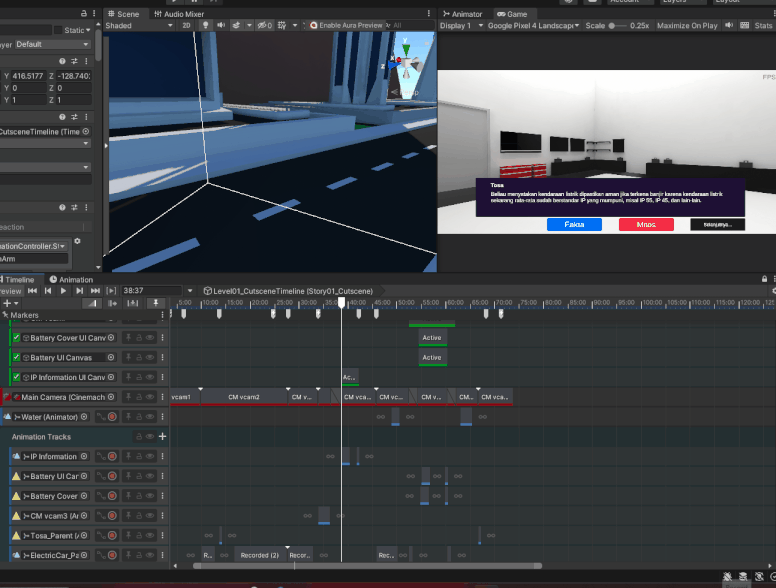This screenshot has width=776, height=588.
Task: Toggle 2D view in Scene toolbar
Action: (x=186, y=26)
